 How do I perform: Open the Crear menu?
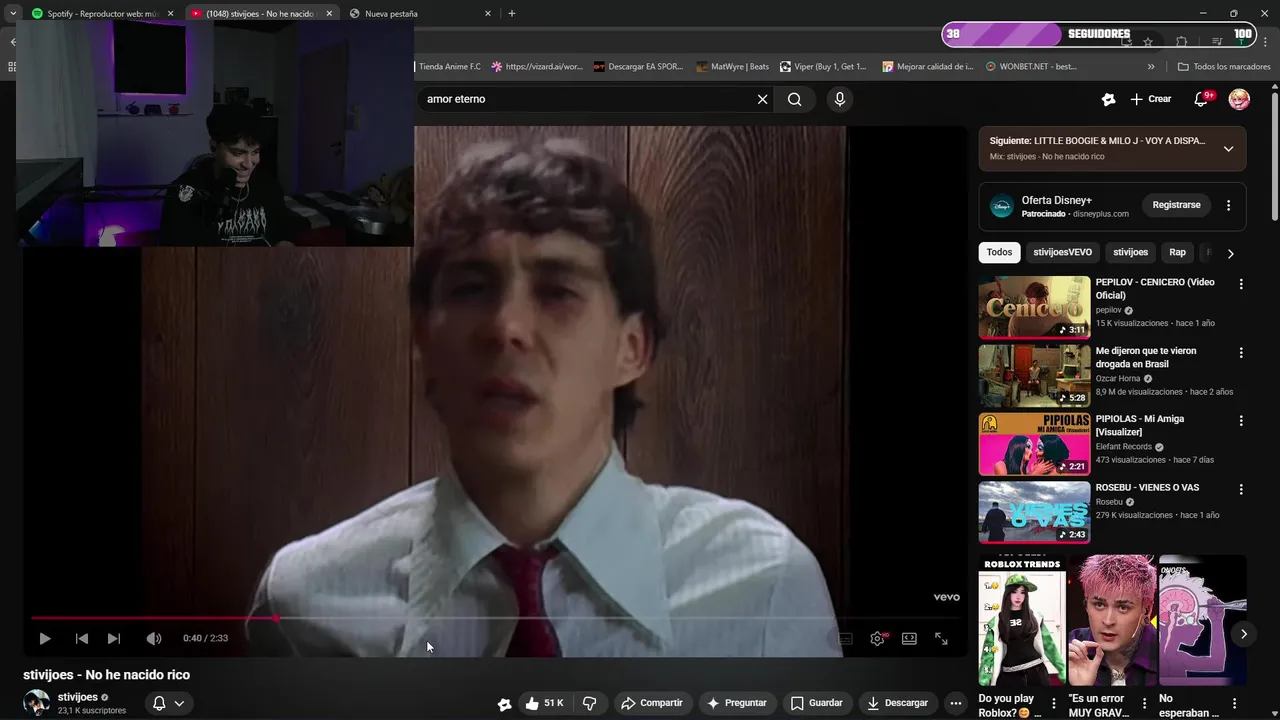pyautogui.click(x=1151, y=99)
